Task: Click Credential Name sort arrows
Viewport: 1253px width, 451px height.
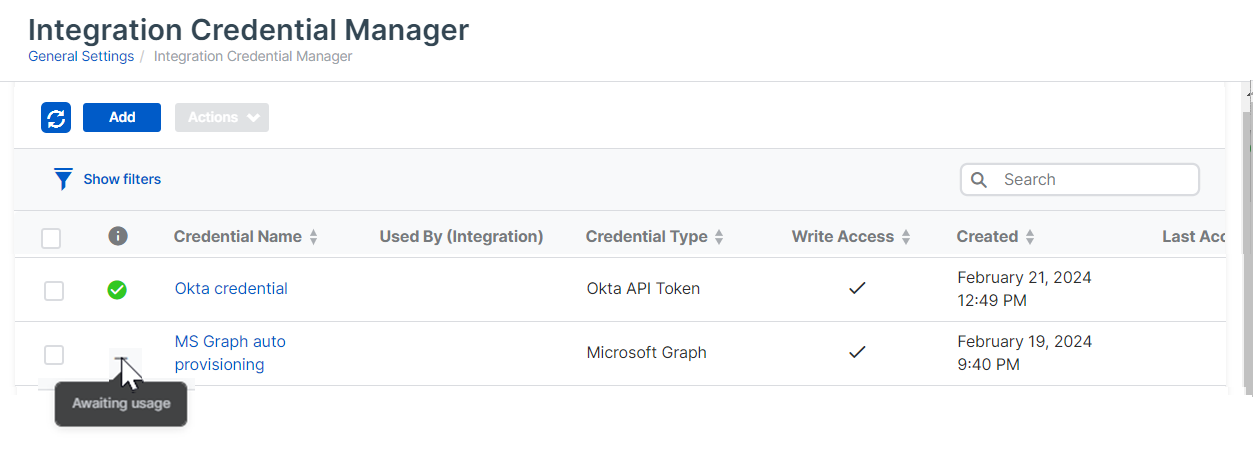Action: tap(313, 237)
